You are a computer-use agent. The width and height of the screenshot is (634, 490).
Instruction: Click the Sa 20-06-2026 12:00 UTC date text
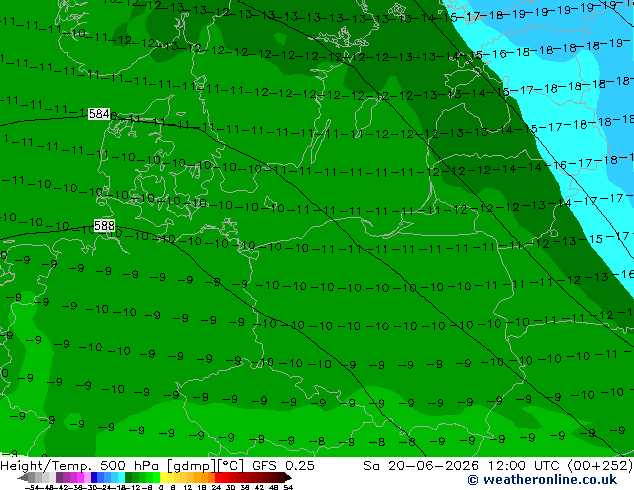(463, 466)
